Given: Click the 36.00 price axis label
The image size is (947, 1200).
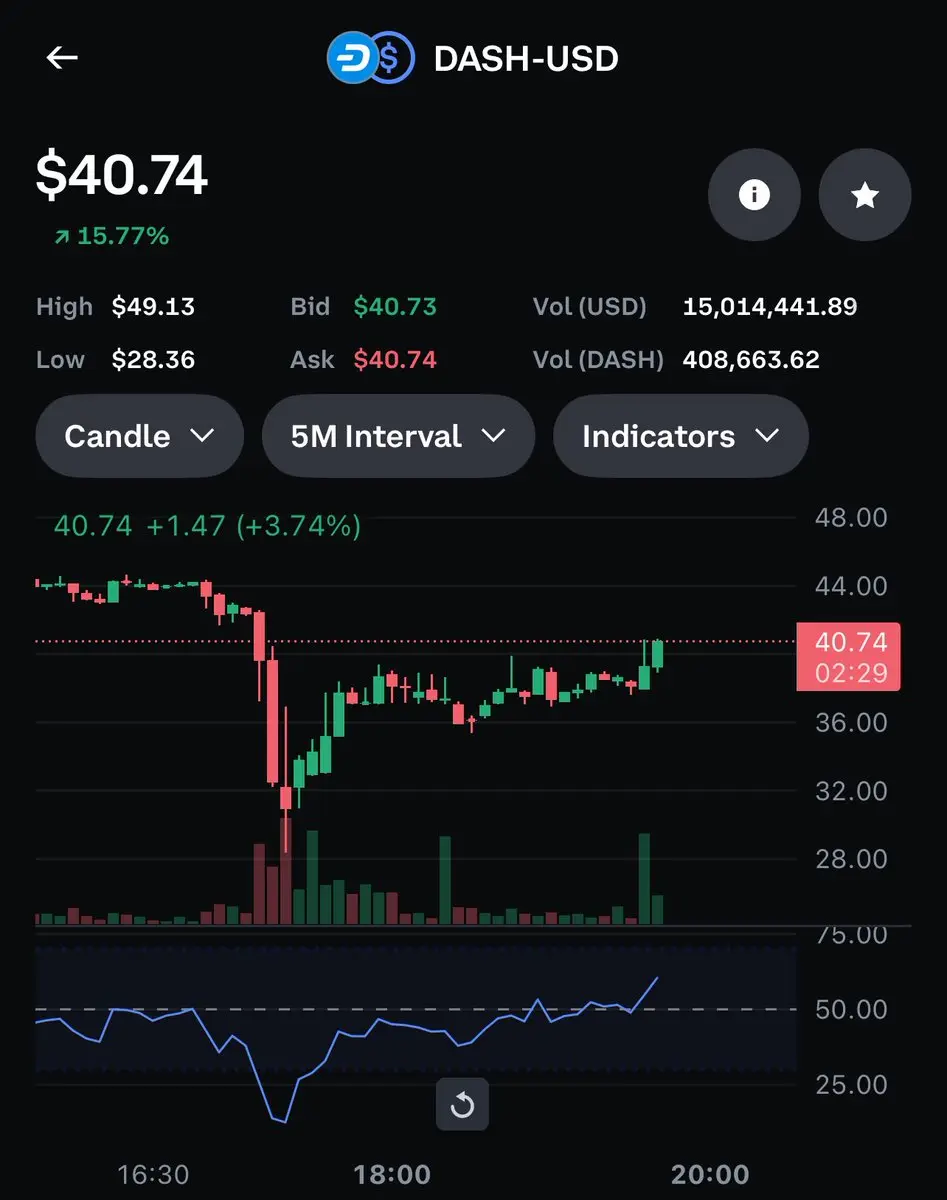Looking at the screenshot, I should pos(851,723).
